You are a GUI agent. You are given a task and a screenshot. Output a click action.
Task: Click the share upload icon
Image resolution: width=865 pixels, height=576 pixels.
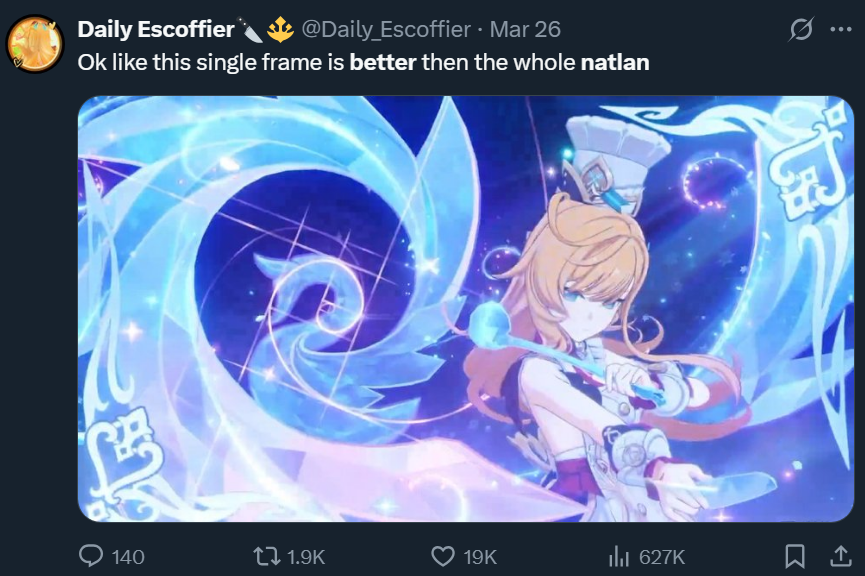tap(841, 556)
